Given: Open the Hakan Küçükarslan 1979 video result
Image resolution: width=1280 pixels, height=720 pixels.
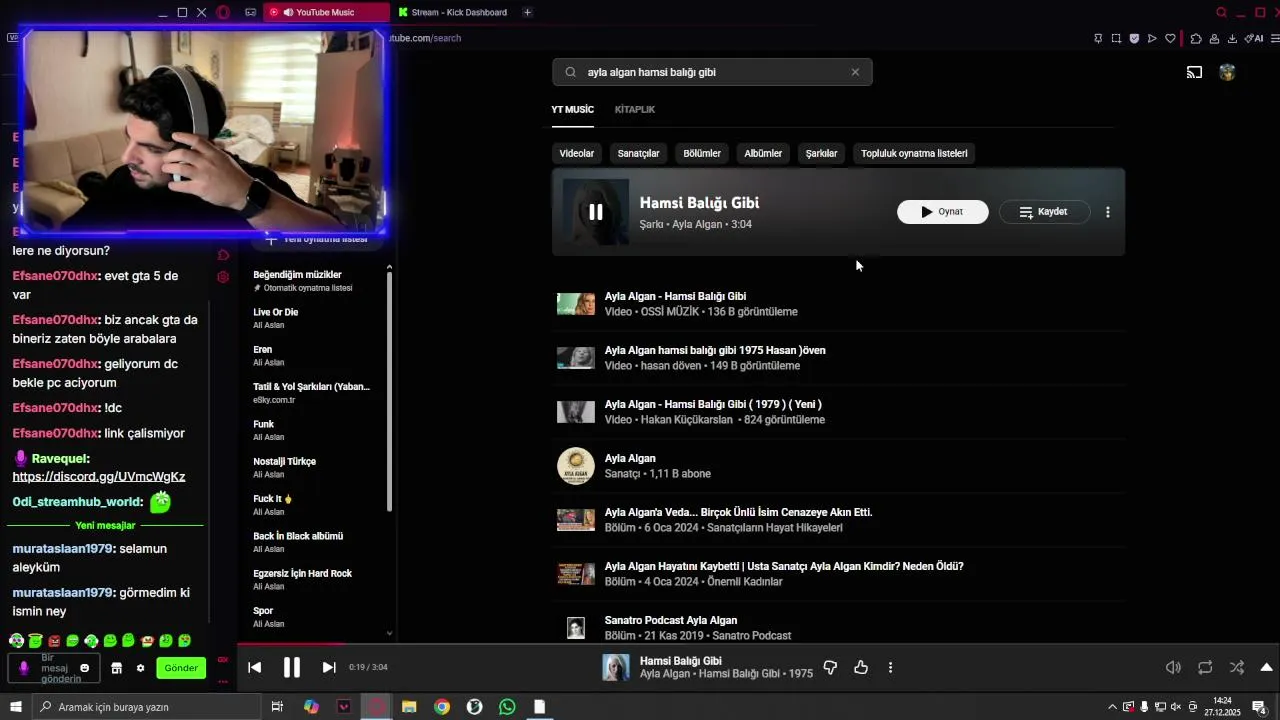Looking at the screenshot, I should 838,412.
